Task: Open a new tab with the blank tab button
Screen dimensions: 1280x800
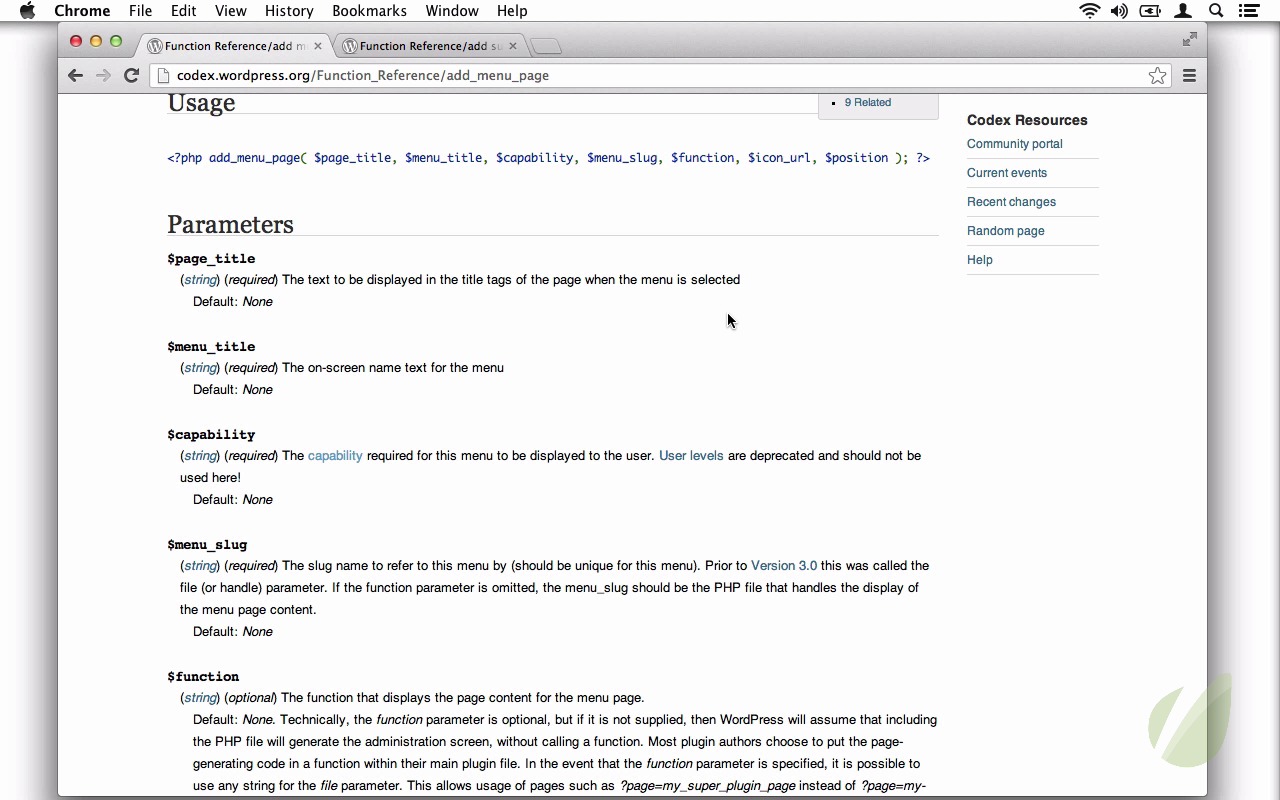Action: click(545, 46)
